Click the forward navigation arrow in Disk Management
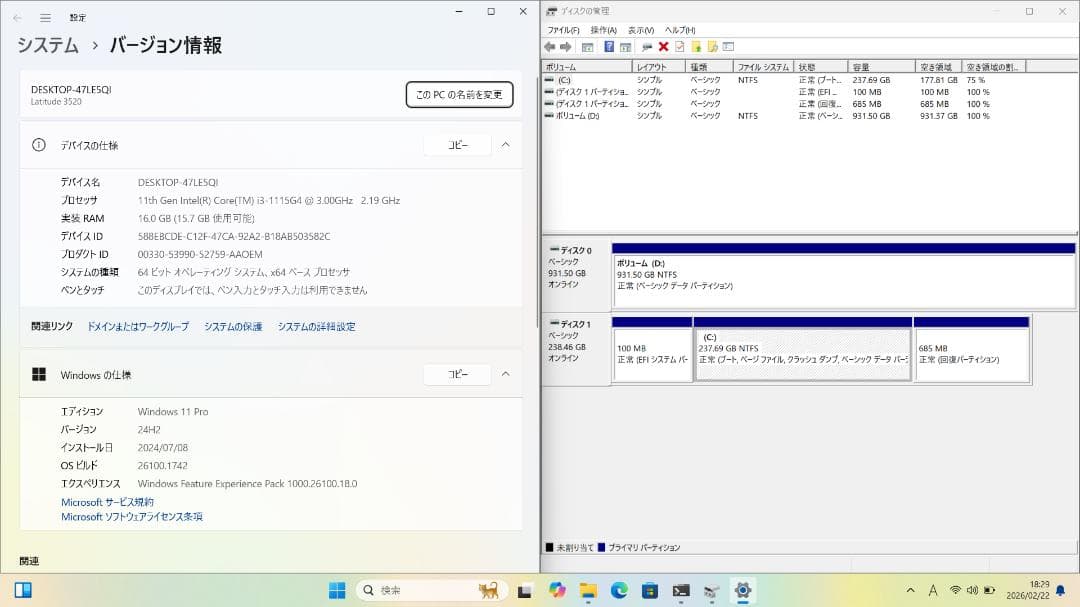This screenshot has width=1080, height=607. click(x=565, y=46)
